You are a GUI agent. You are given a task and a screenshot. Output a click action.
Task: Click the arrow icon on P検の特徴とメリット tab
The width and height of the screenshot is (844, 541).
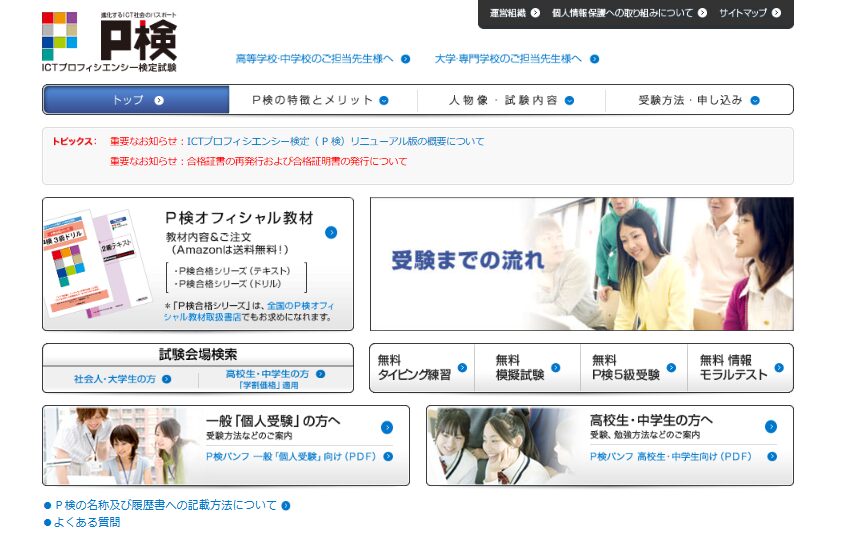tap(384, 100)
